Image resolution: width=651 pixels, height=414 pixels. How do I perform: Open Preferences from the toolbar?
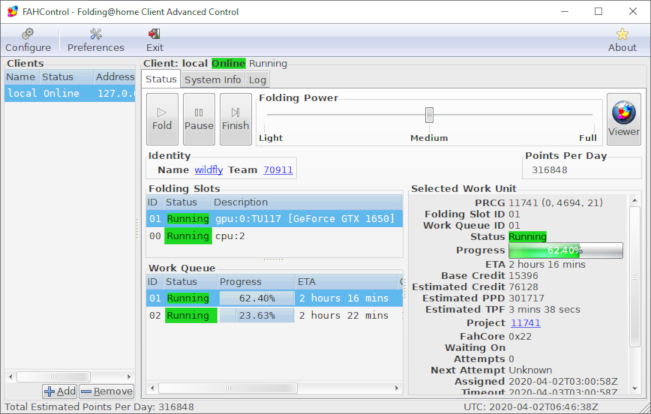coord(95,40)
